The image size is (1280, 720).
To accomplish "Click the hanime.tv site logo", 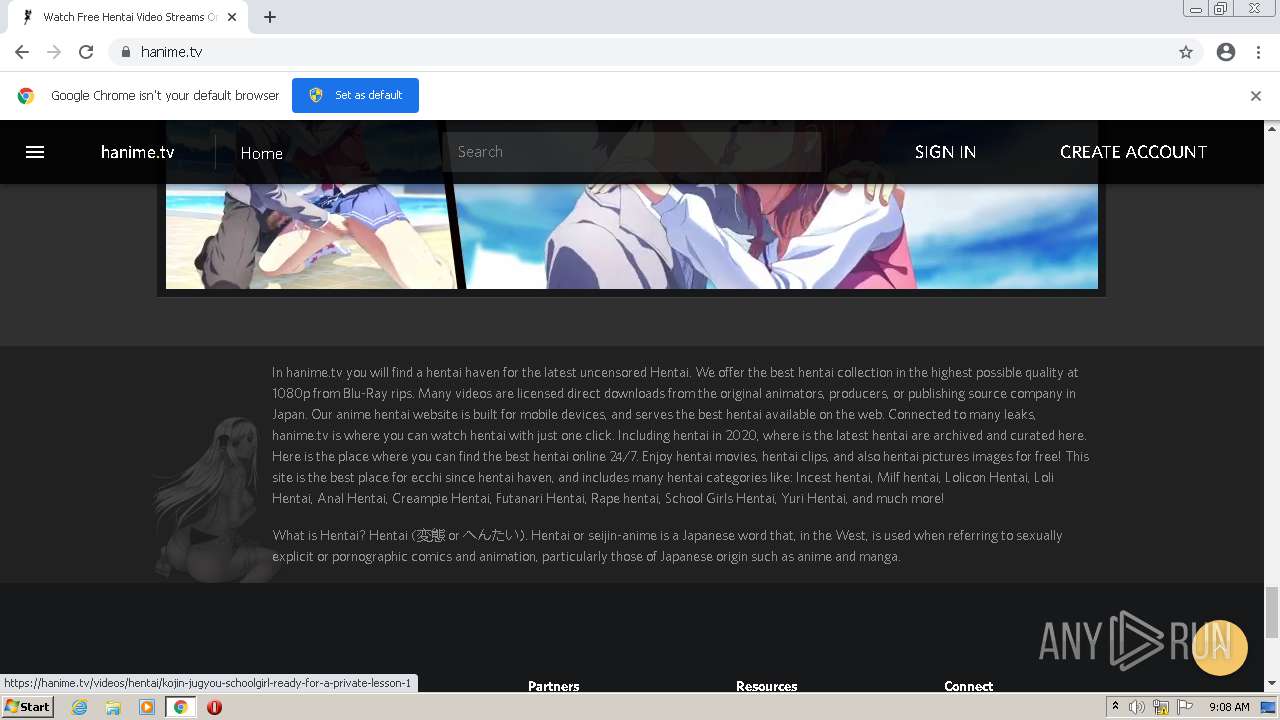I will (138, 152).
